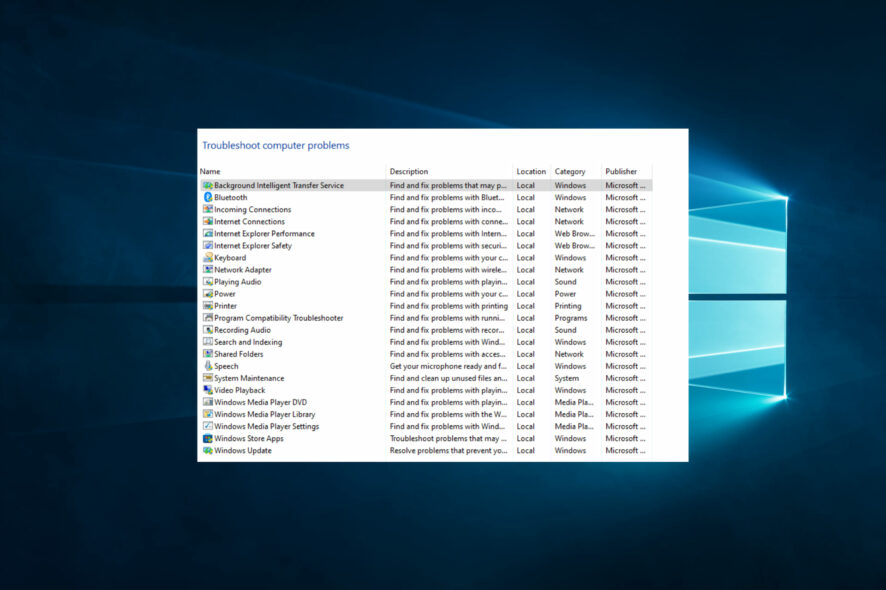Click the Windows Media Player Settings icon

[x=208, y=426]
